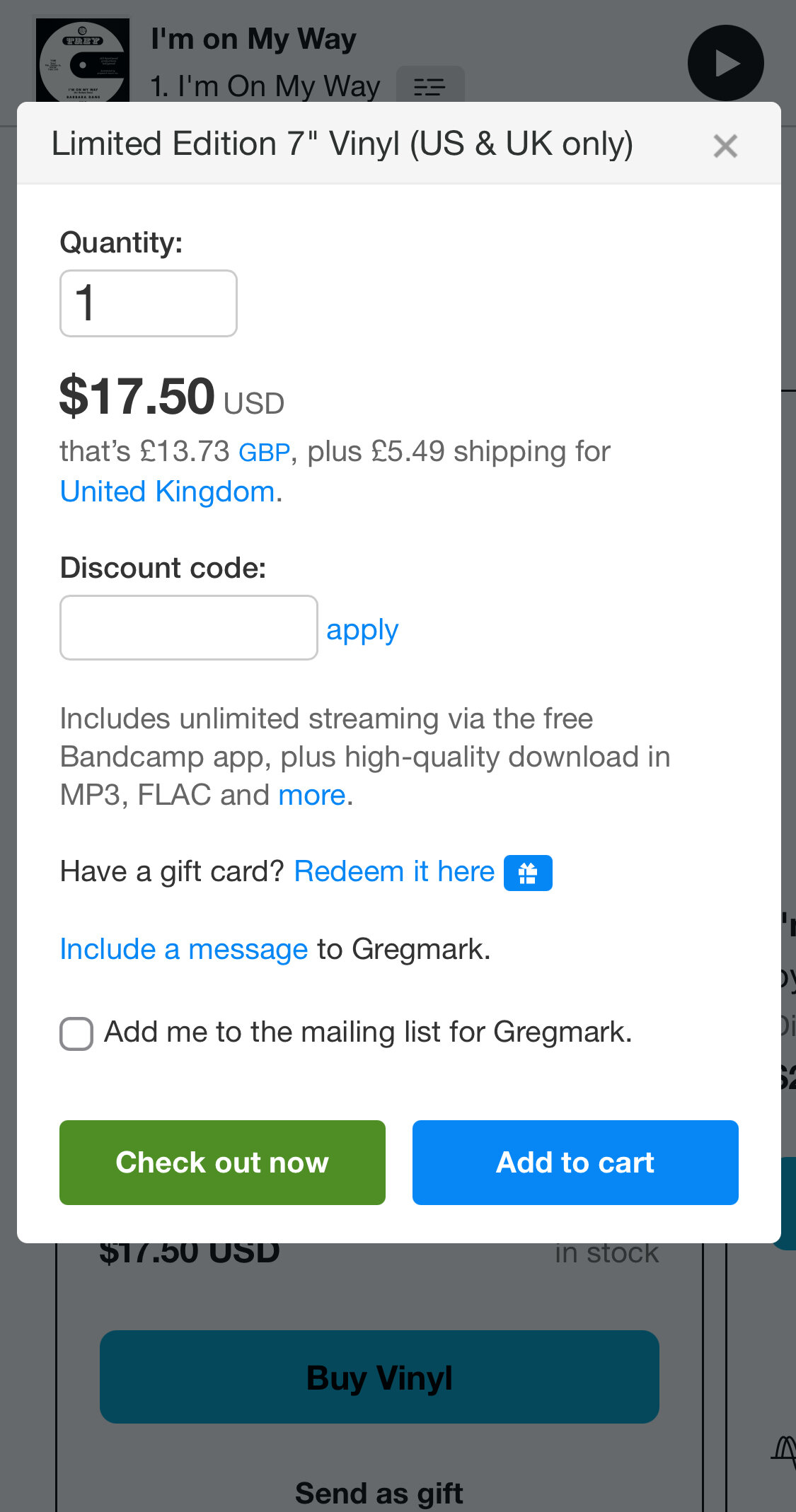Screen dimensions: 796x1512
Task: Focus the Discount code field
Action: click(189, 627)
